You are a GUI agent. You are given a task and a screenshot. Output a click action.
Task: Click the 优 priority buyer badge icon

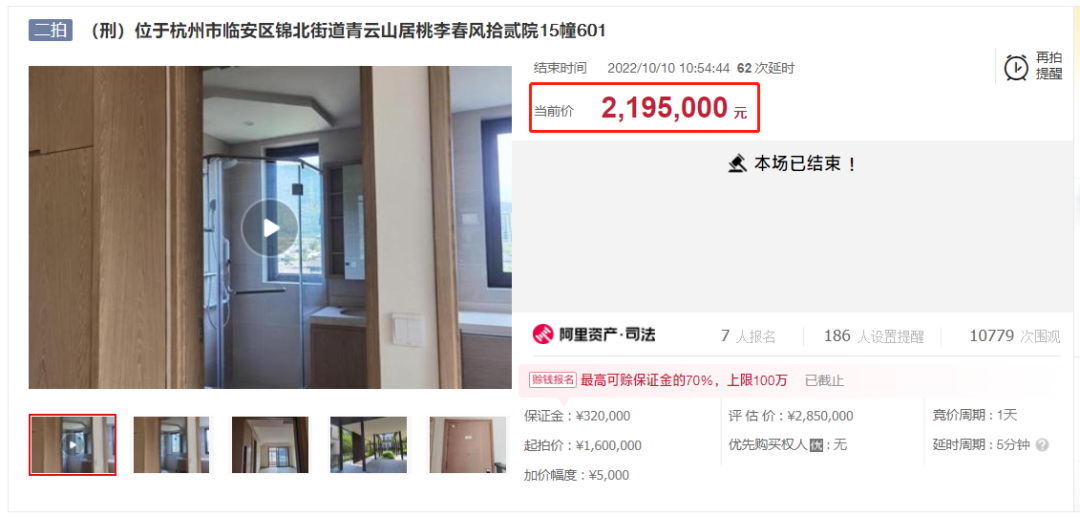pos(816,445)
